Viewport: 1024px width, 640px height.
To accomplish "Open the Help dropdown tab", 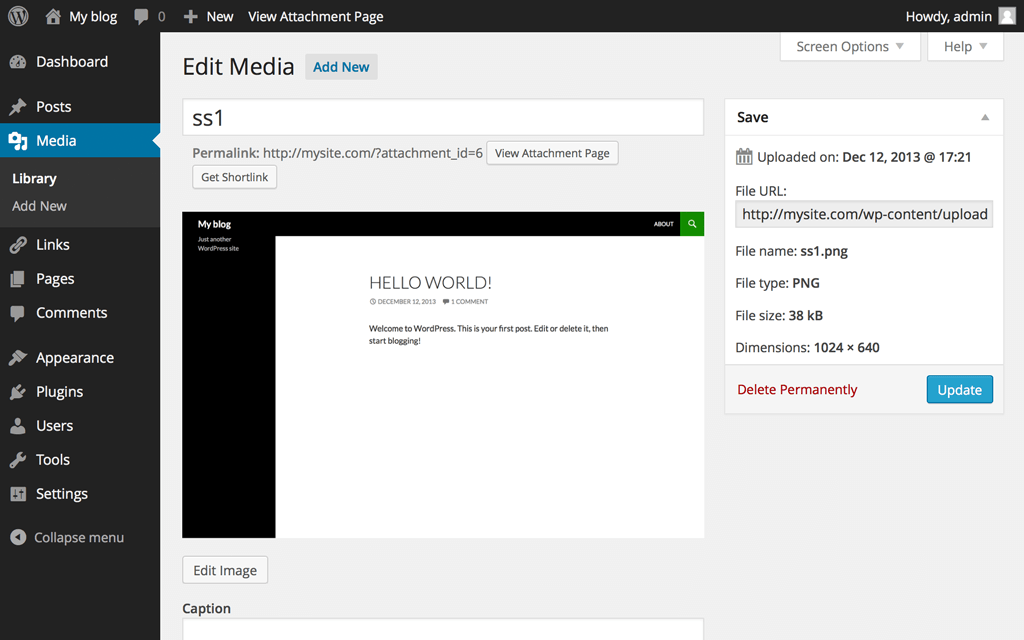I will pyautogui.click(x=965, y=46).
